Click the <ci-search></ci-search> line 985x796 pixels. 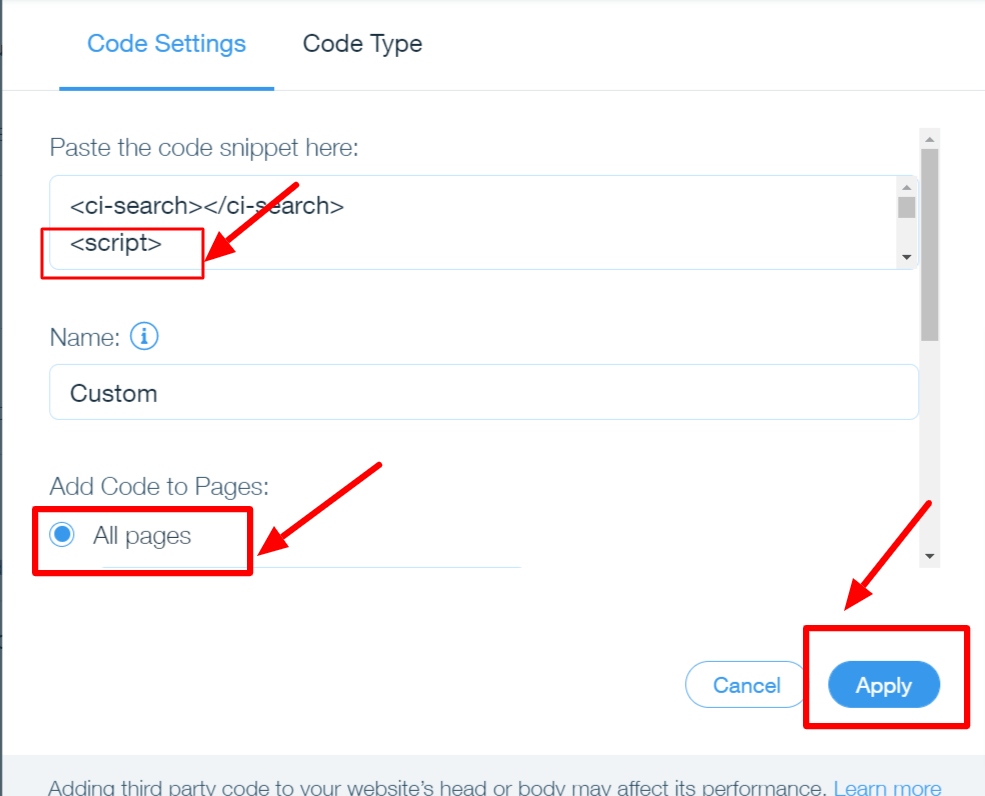point(207,205)
